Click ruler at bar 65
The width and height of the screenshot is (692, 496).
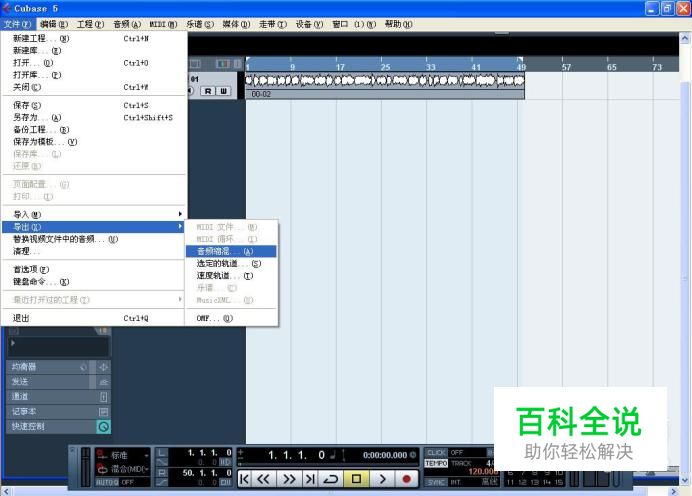tap(611, 67)
